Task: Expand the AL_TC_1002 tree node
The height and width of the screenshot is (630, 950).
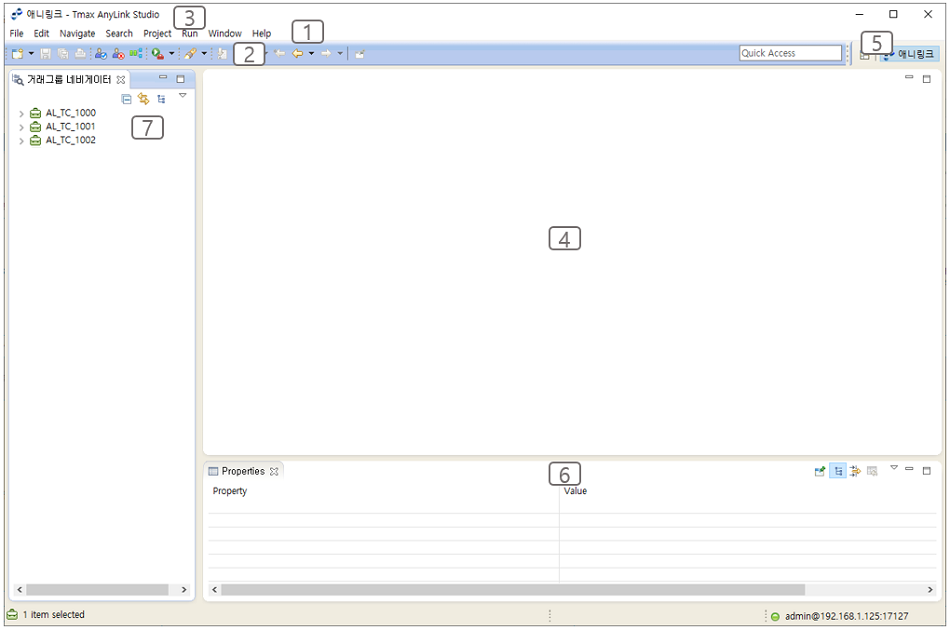Action: coord(21,141)
